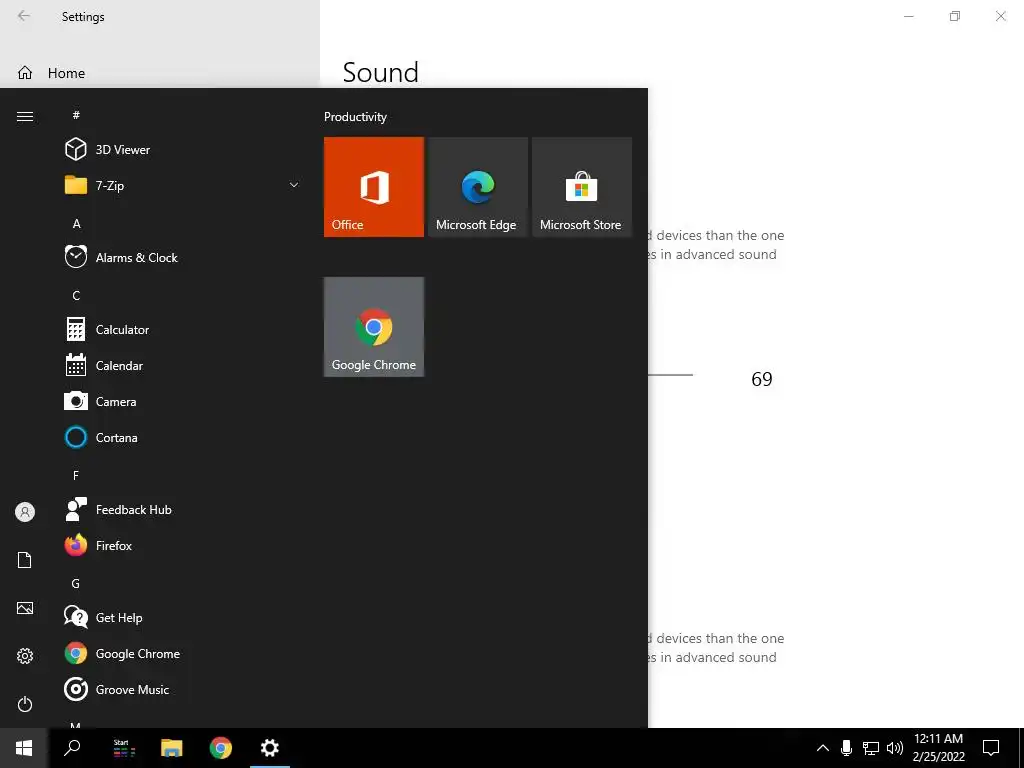This screenshot has height=768, width=1024.
Task: Launch Alarms & Clock app
Action: (x=182, y=257)
